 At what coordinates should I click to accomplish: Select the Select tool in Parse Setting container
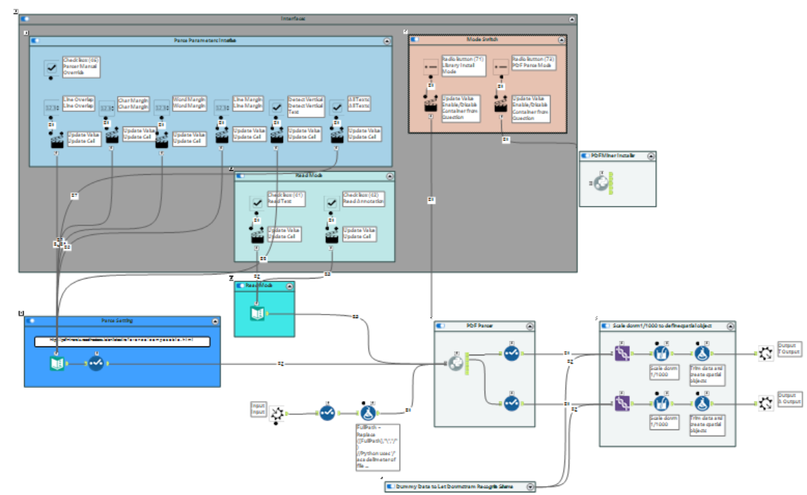point(96,363)
